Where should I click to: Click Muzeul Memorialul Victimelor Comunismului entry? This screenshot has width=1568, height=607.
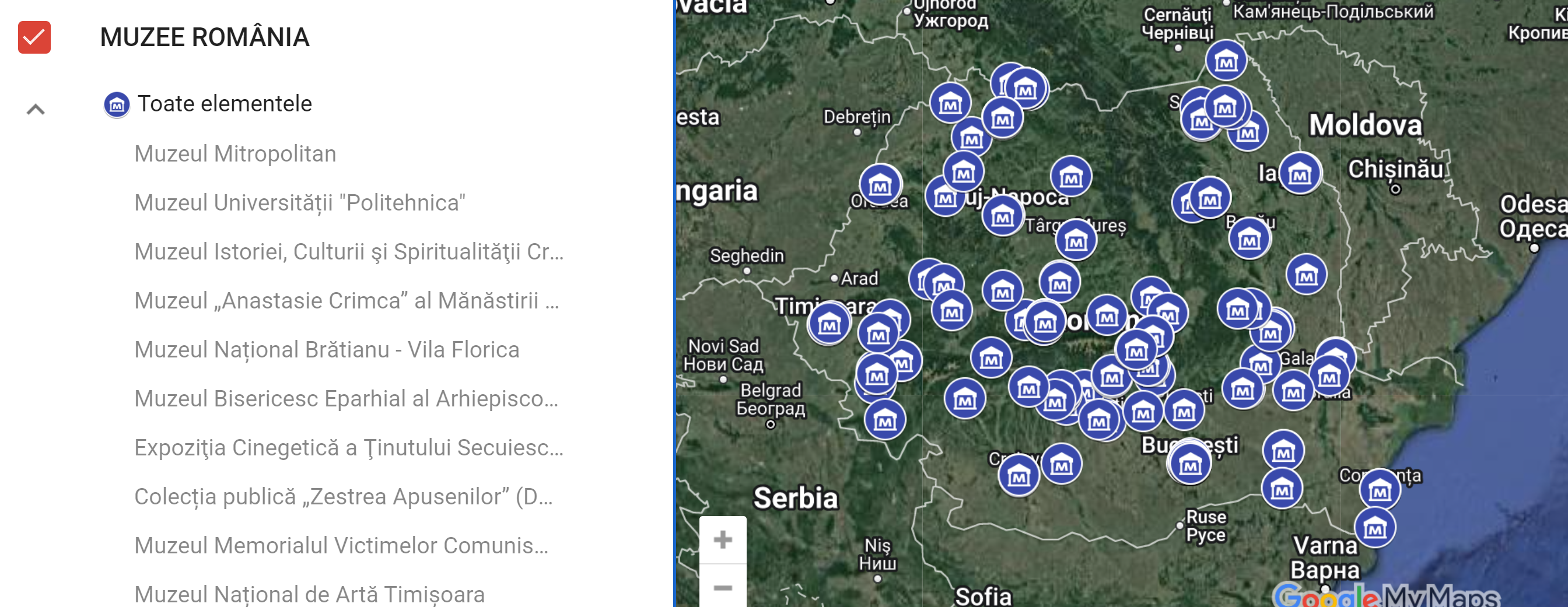coord(341,545)
